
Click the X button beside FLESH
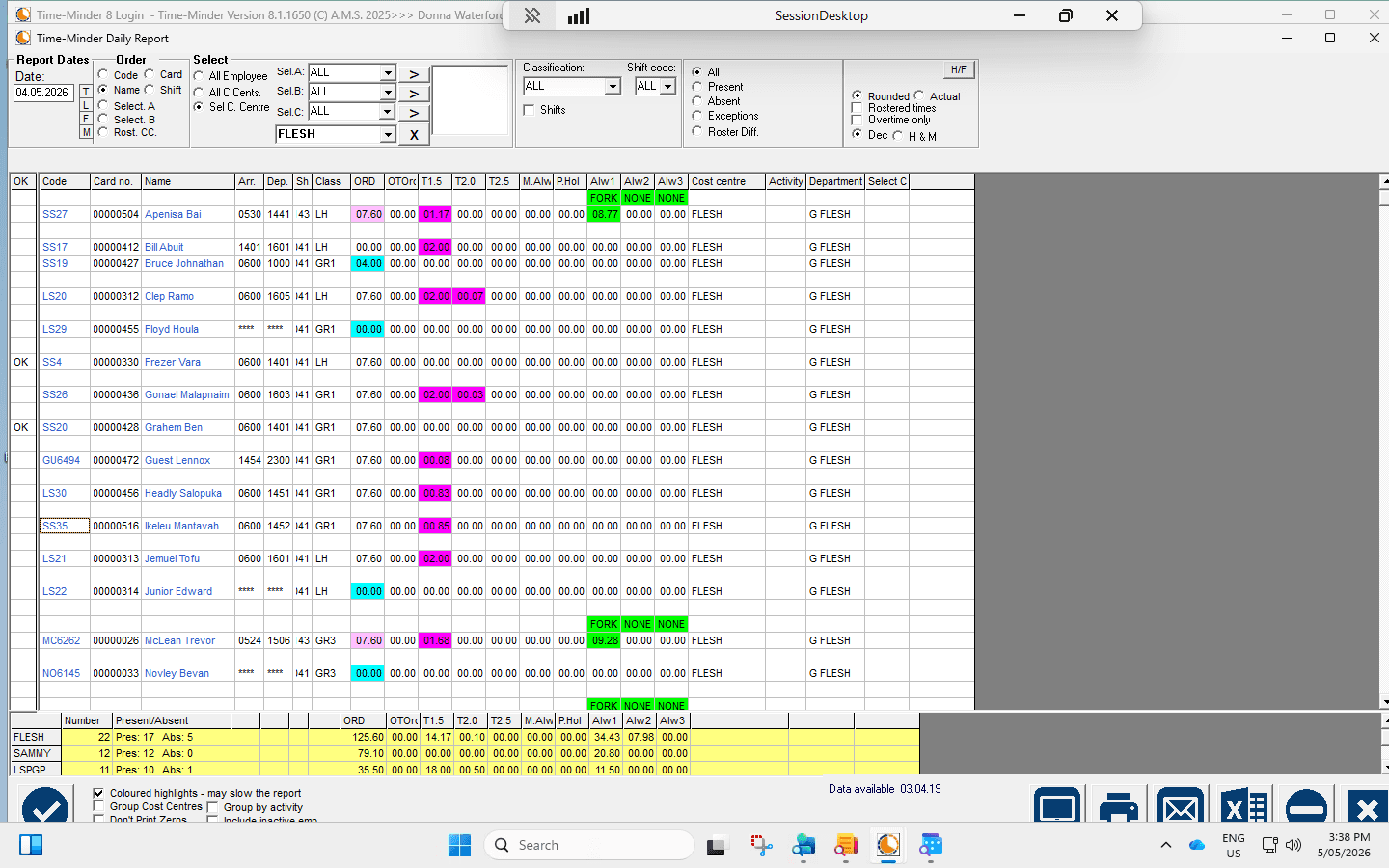(414, 135)
